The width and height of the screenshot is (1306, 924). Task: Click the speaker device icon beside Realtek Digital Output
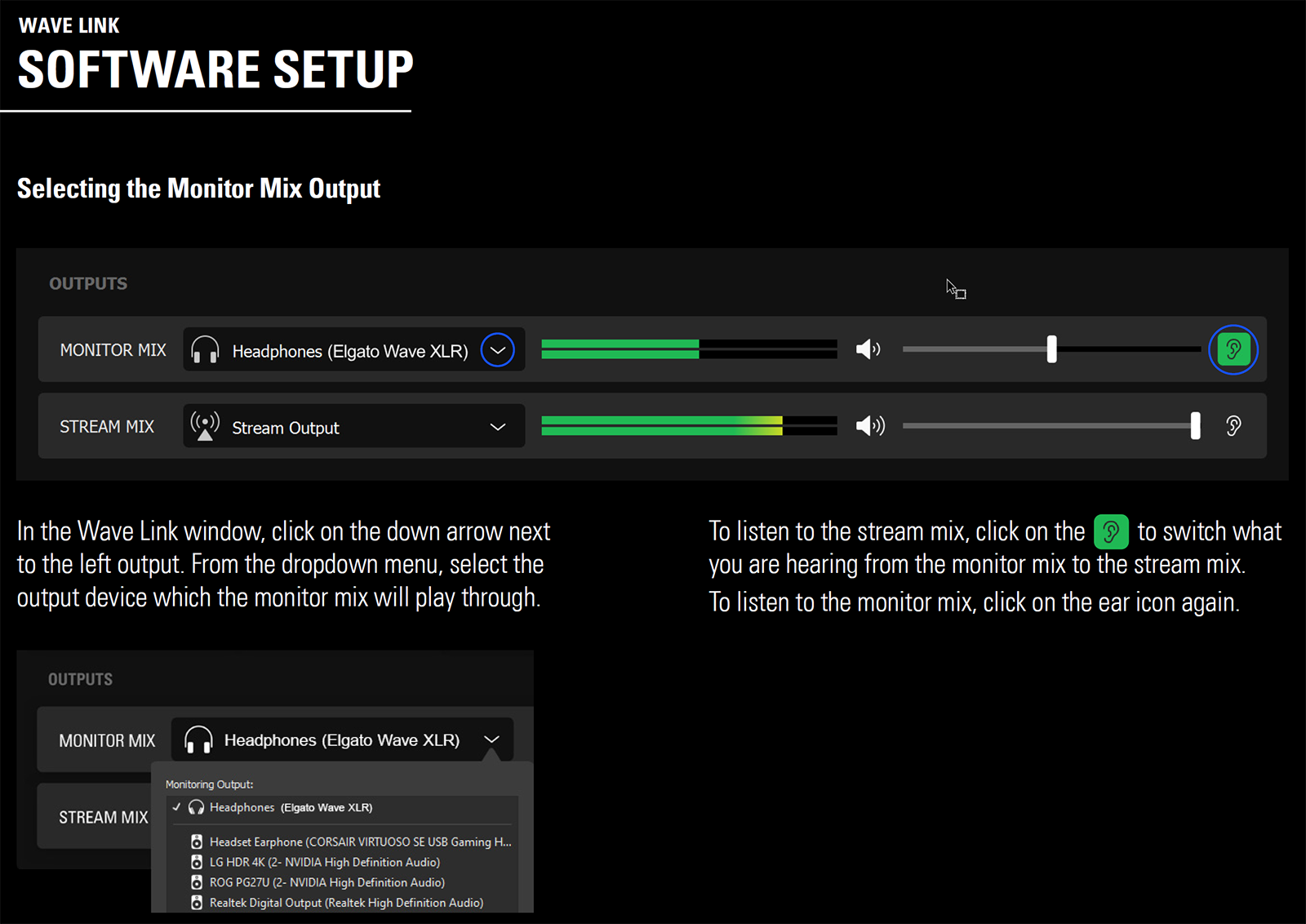point(197,903)
